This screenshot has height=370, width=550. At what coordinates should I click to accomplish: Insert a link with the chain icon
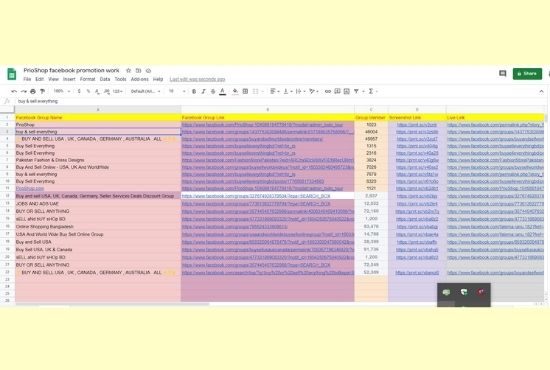(x=328, y=91)
